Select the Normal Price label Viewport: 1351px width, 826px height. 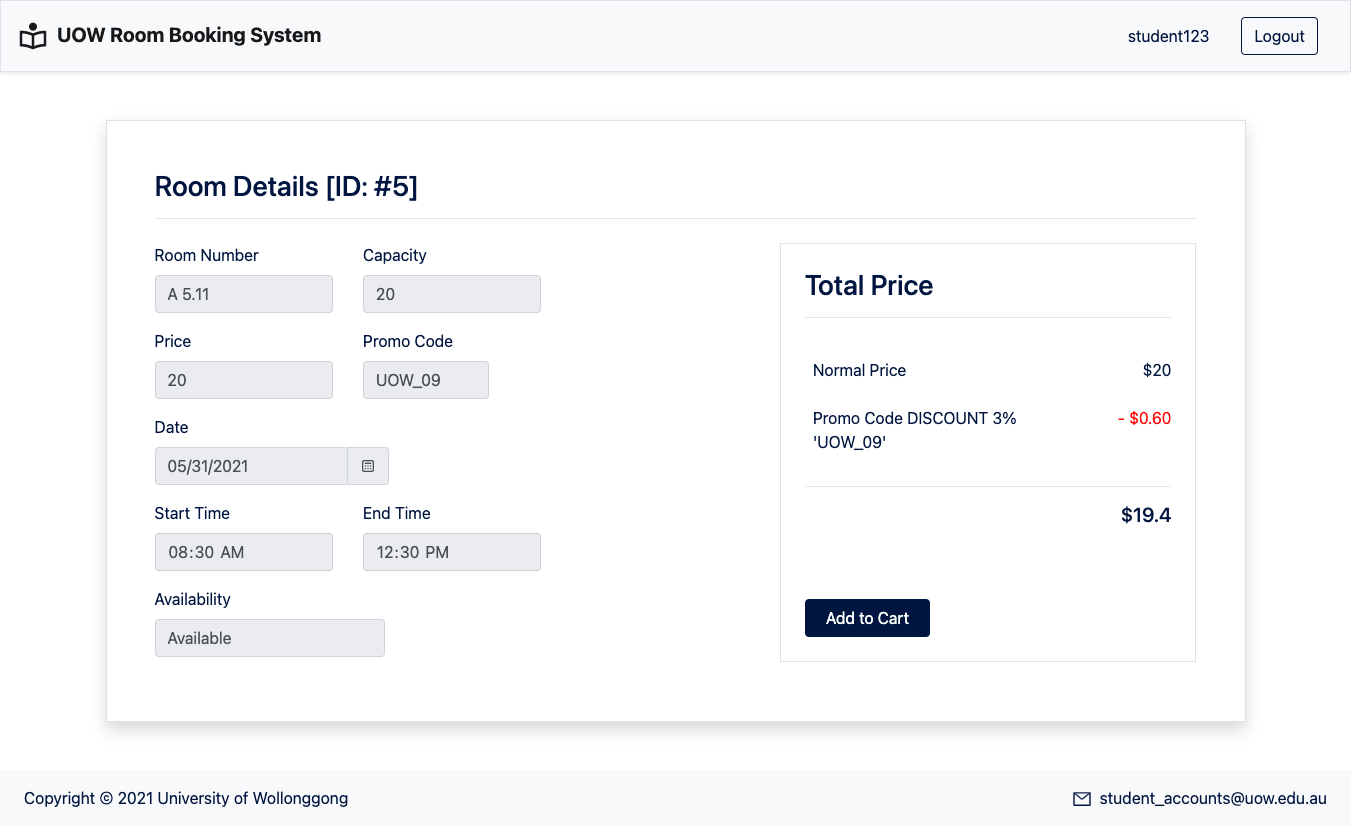tap(859, 370)
